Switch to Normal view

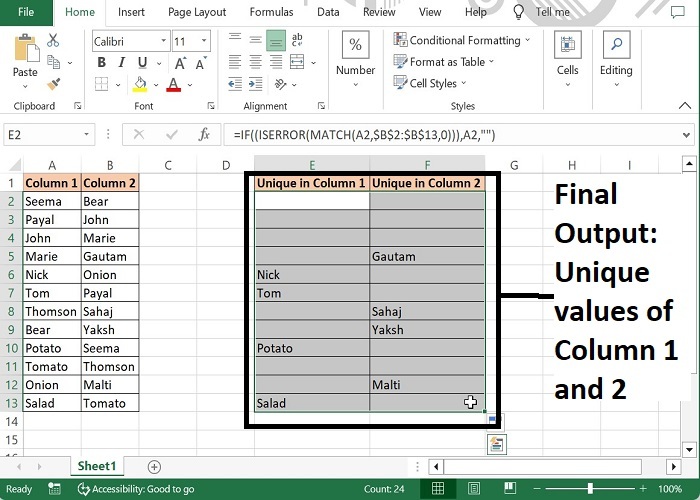point(438,488)
